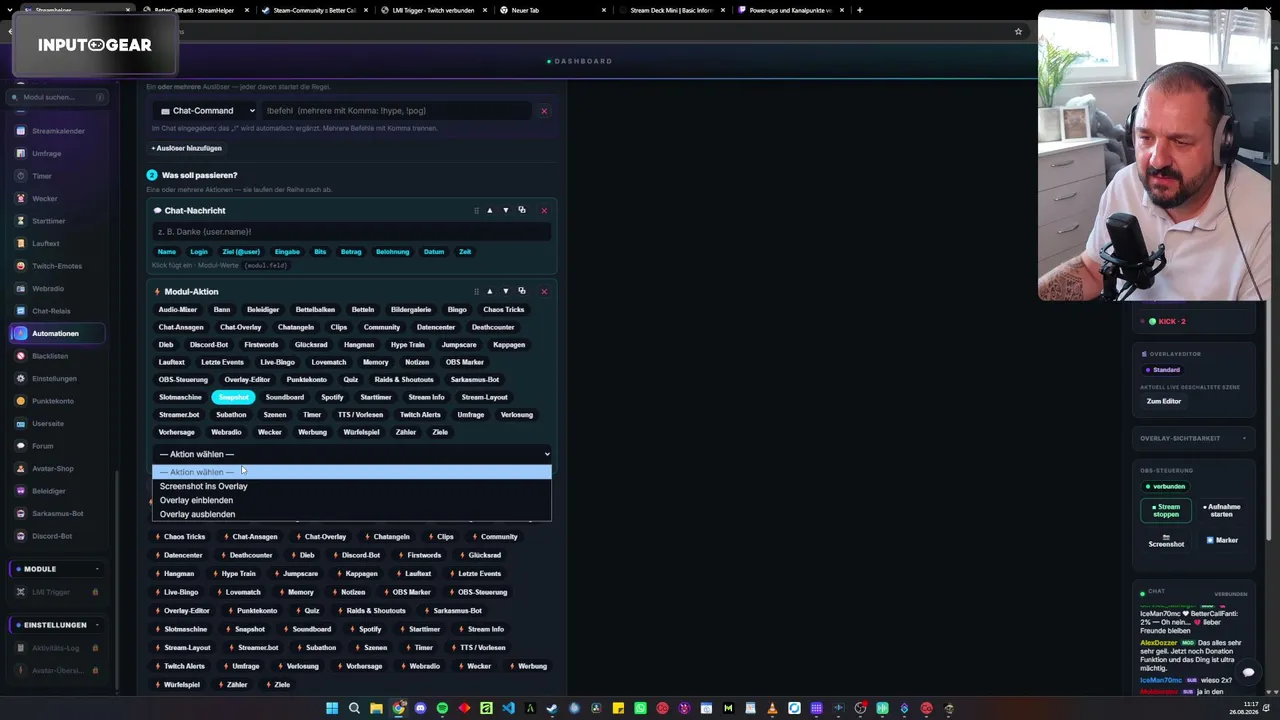Select the OBS-Steuerung chip in Modul-Aktion
1280x720 pixels.
tap(183, 380)
